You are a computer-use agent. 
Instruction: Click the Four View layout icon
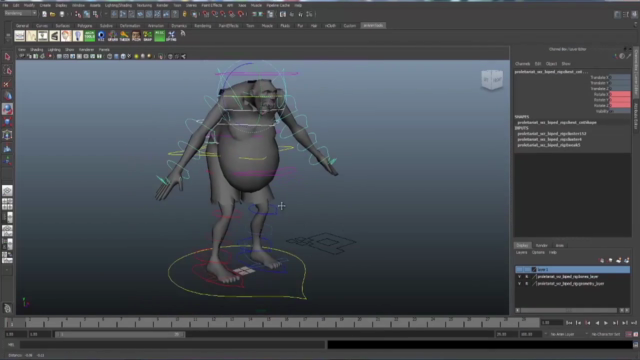coord(7,204)
